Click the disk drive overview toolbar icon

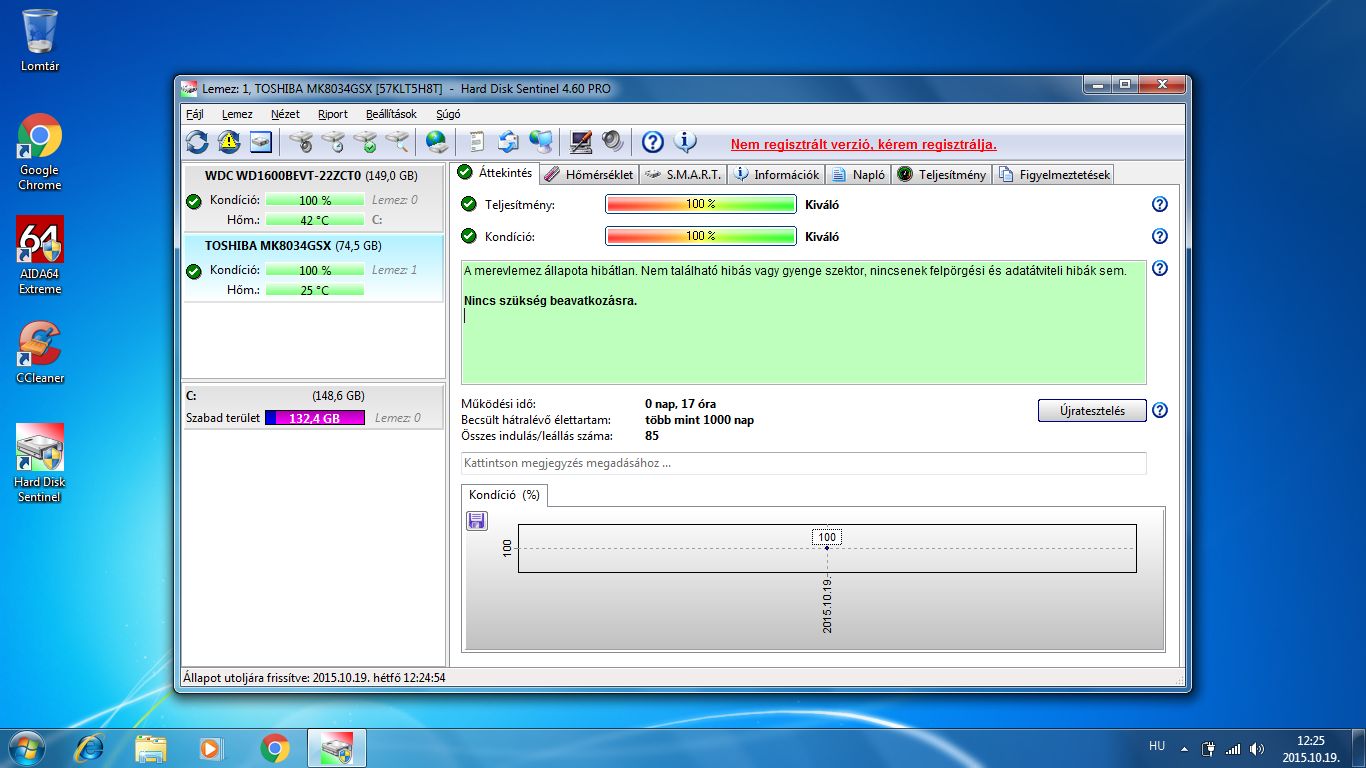[261, 142]
